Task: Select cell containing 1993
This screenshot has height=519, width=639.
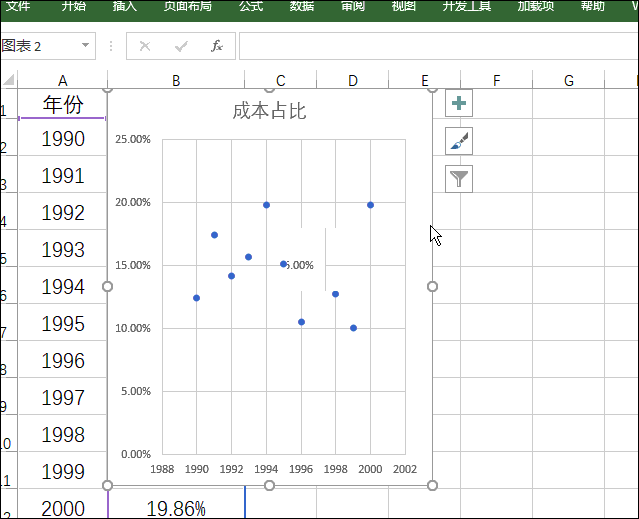Action: (x=62, y=250)
